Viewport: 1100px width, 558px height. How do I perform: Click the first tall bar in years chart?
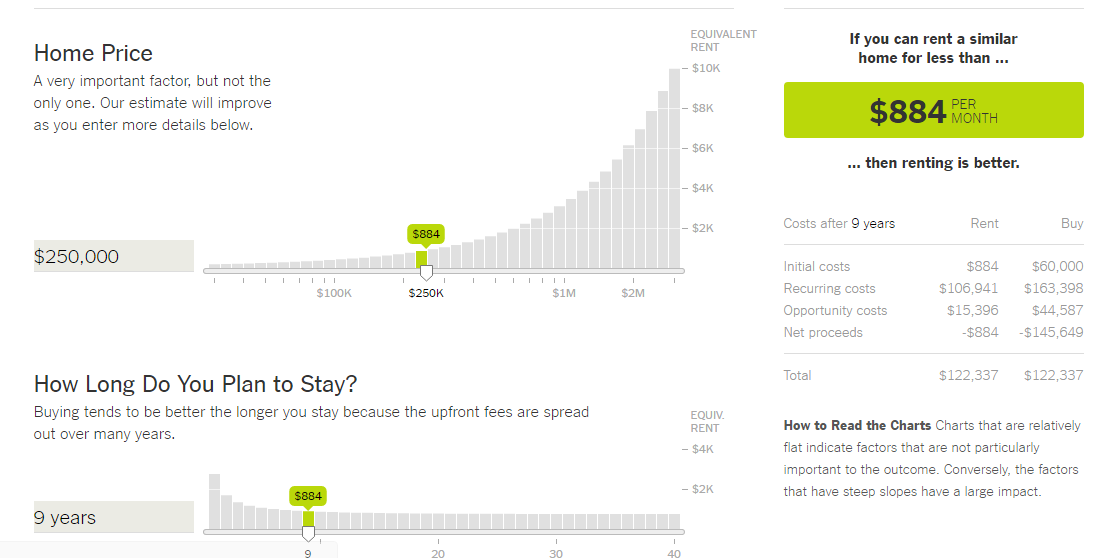click(x=215, y=502)
